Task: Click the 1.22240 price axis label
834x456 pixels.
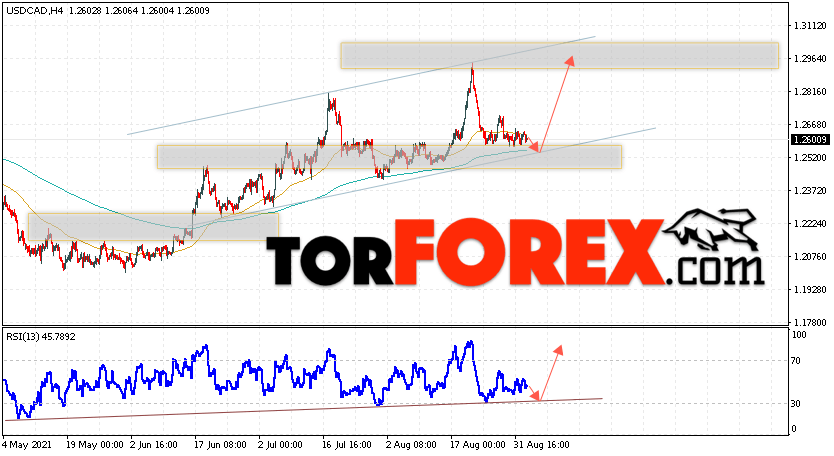Action: 810,223
